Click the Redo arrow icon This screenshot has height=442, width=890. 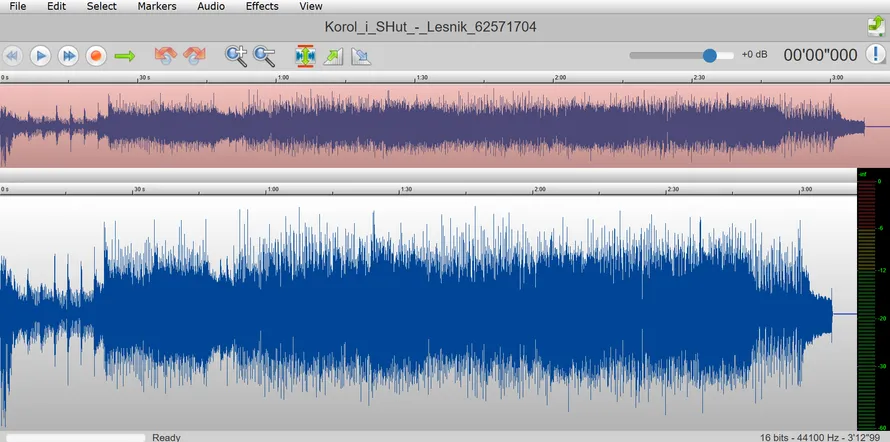coord(194,56)
